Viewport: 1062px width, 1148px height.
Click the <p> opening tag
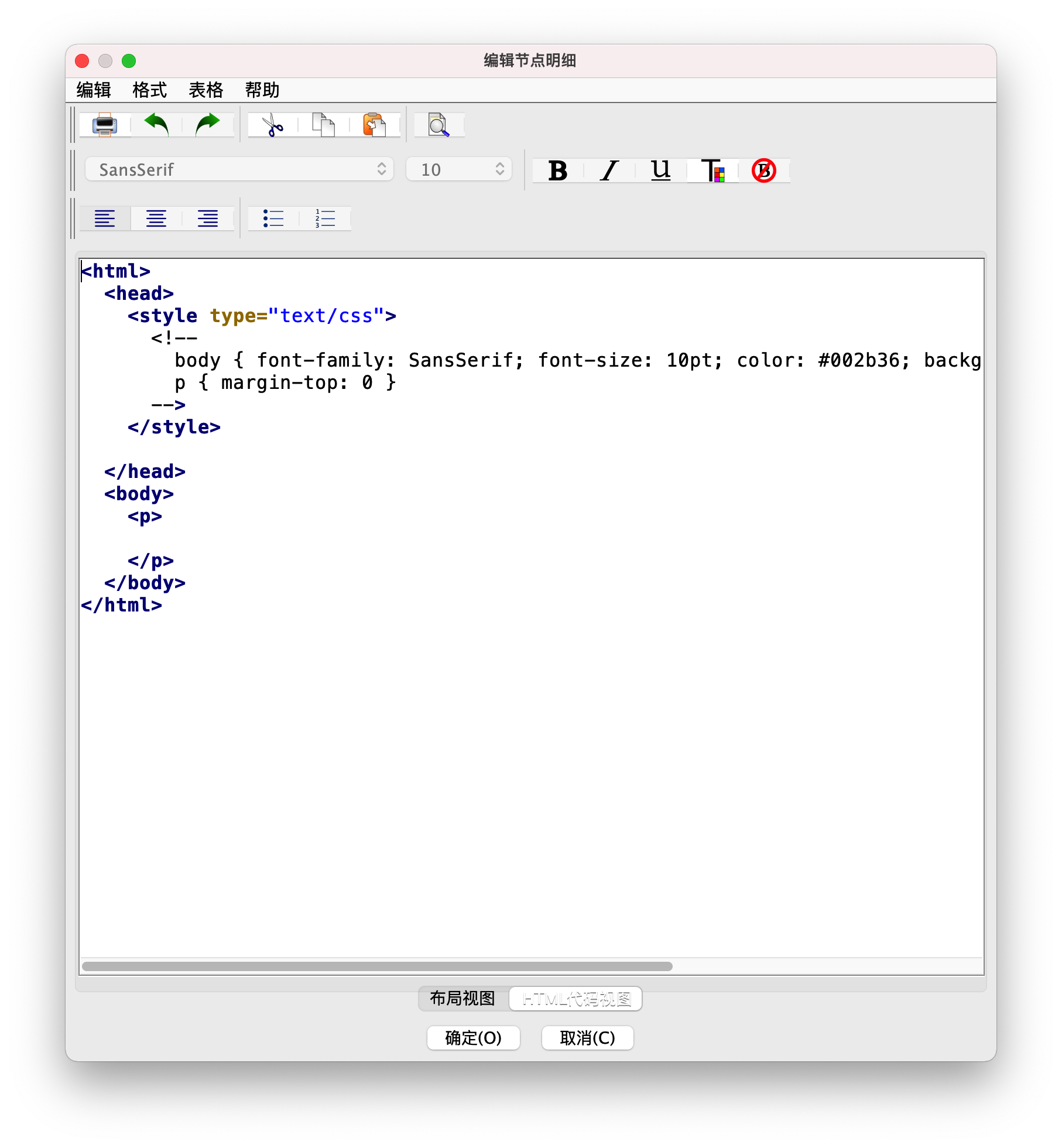[x=145, y=516]
